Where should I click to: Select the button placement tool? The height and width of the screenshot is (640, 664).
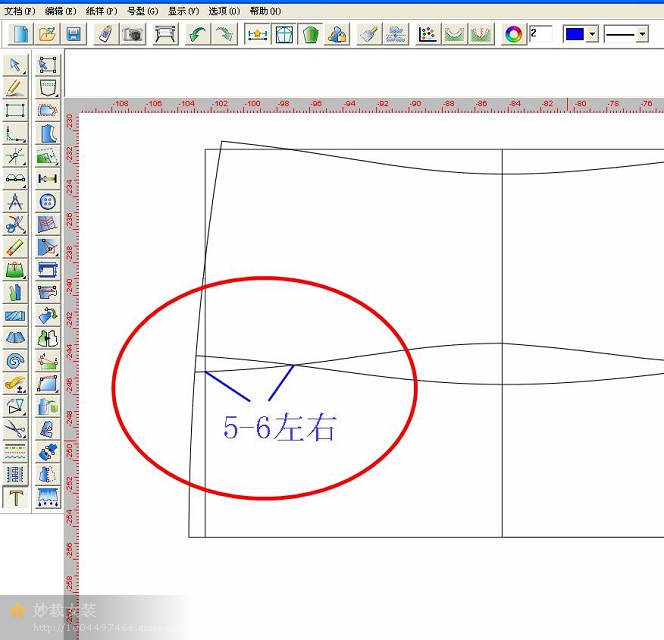(47, 202)
